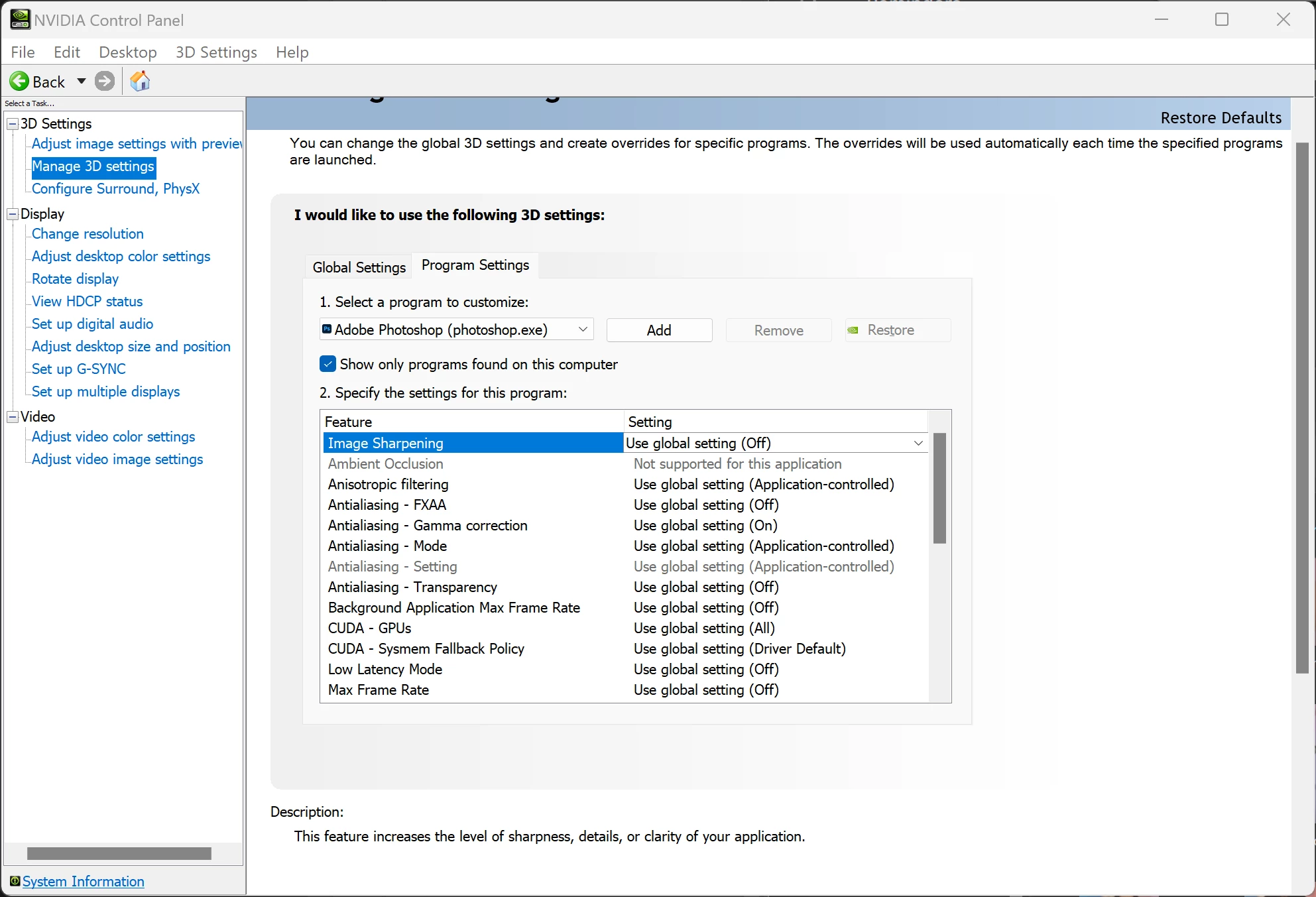Viewport: 1316px width, 897px height.
Task: Open Image Sharpening setting dropdown
Action: click(918, 443)
